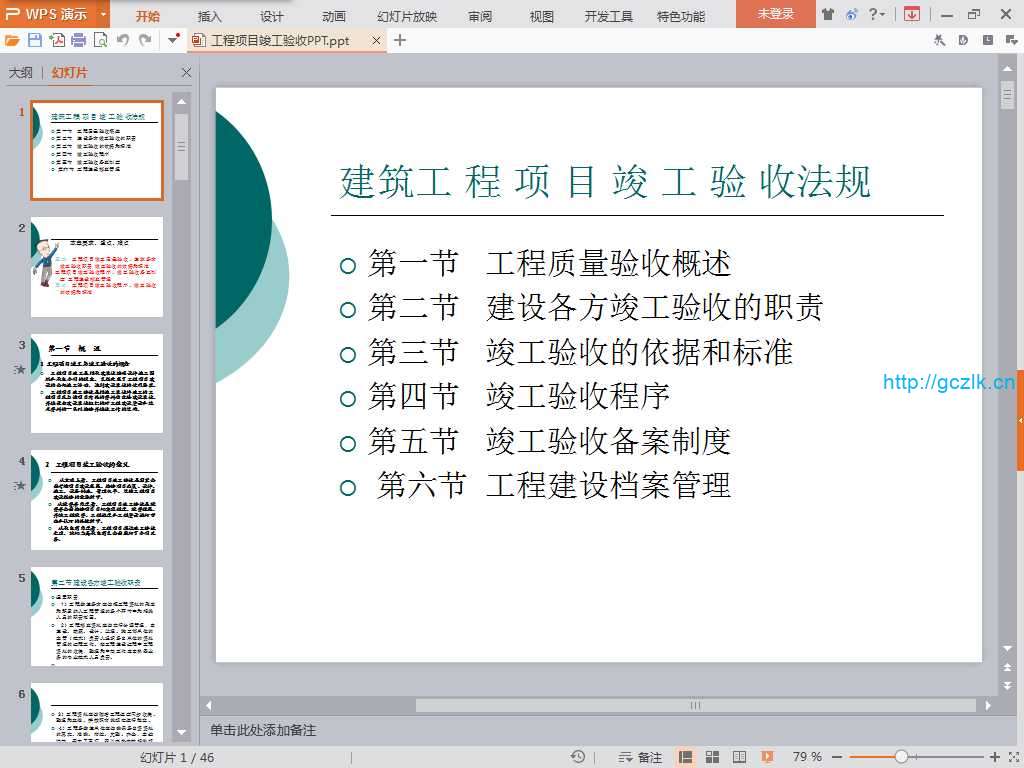Expand the help question mark dropdown
Image resolution: width=1024 pixels, height=768 pixels.
(879, 14)
